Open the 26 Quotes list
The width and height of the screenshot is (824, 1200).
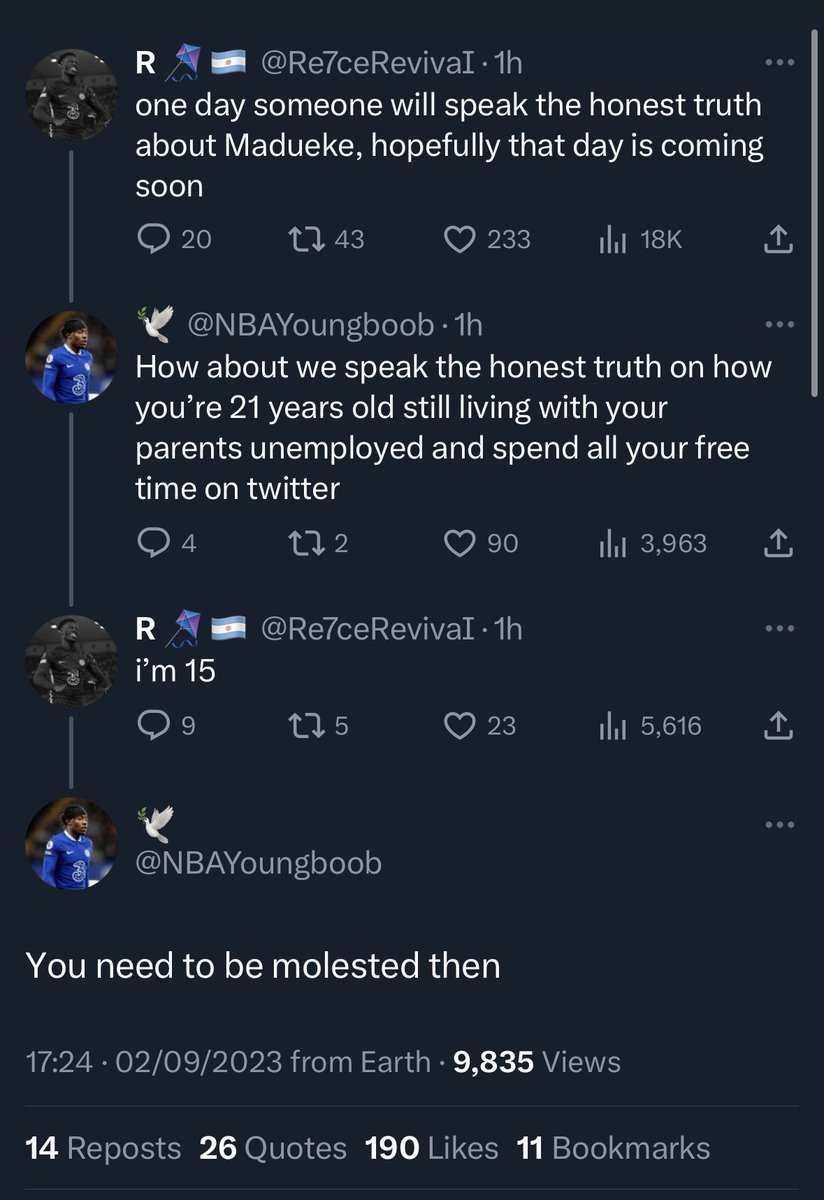point(273,1148)
